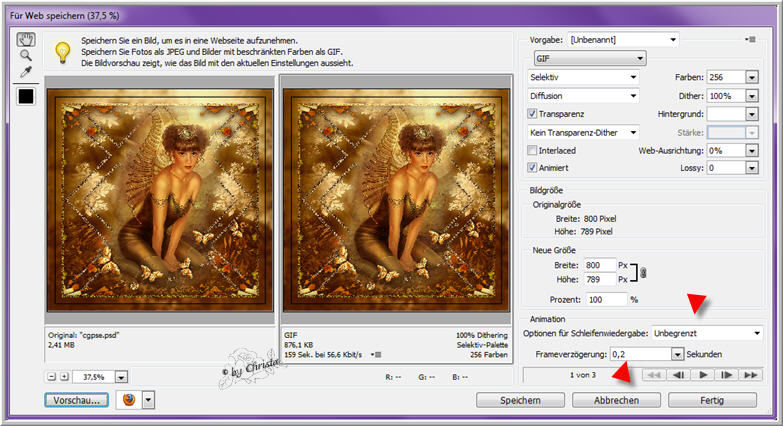
Task: Enable the Interlaced checkbox
Action: pos(532,150)
